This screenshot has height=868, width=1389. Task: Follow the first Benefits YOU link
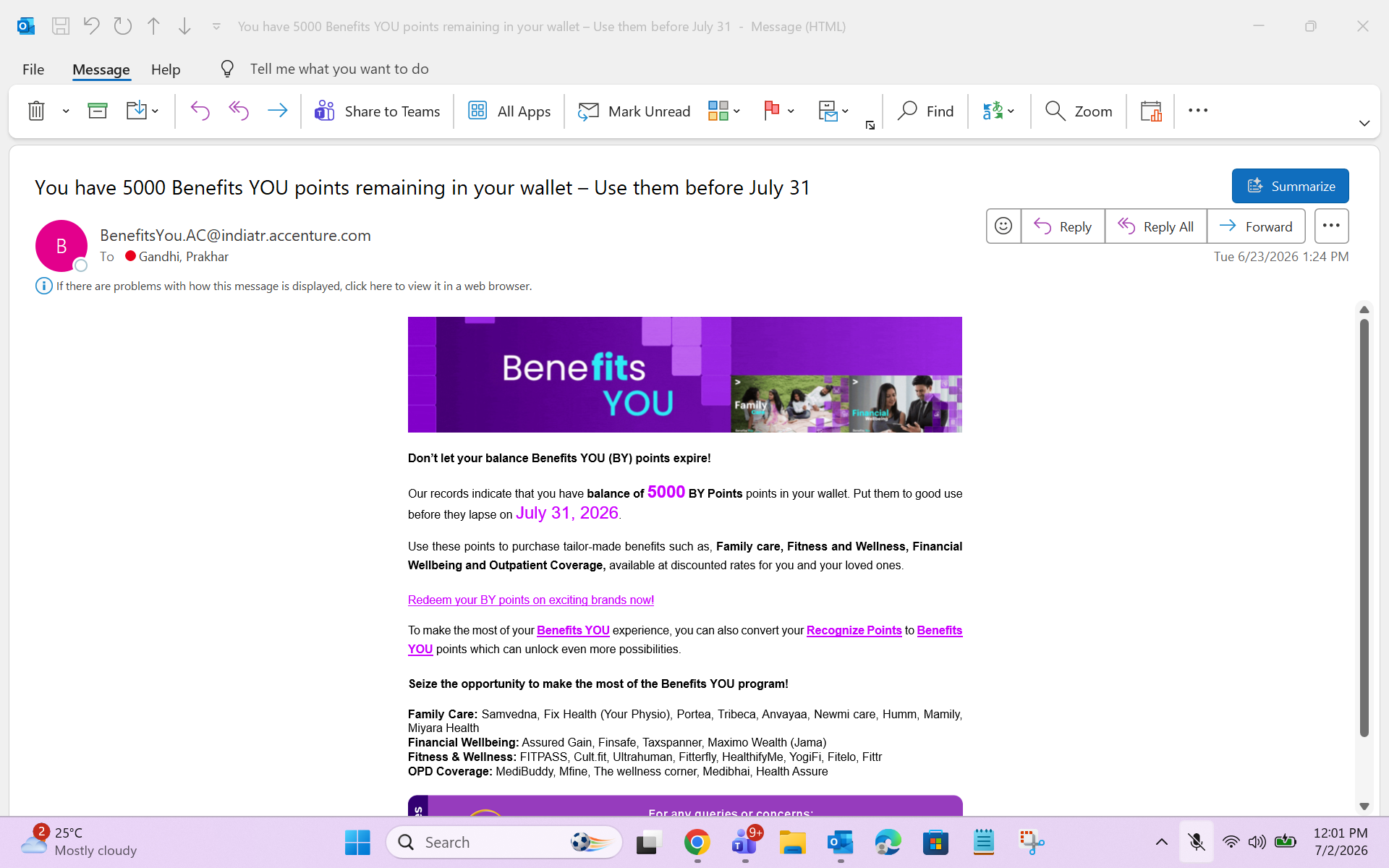pyautogui.click(x=573, y=631)
